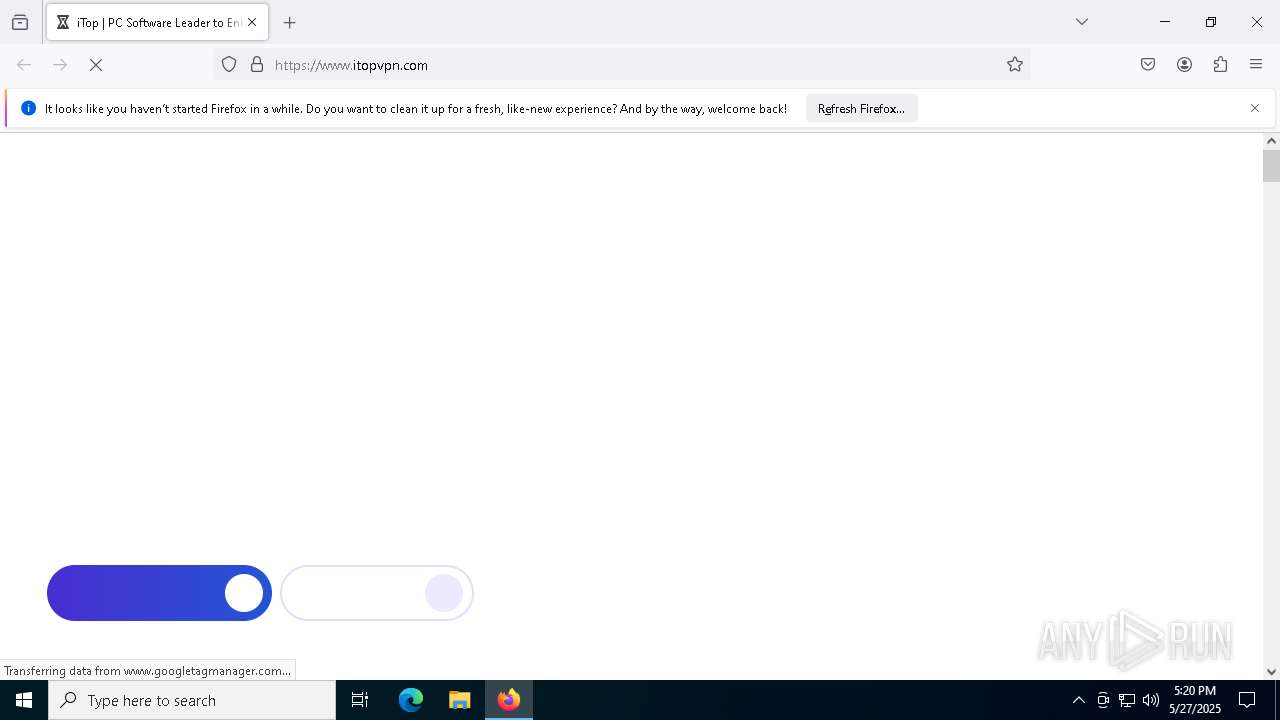Click the page scrollbar down arrow

(1271, 672)
